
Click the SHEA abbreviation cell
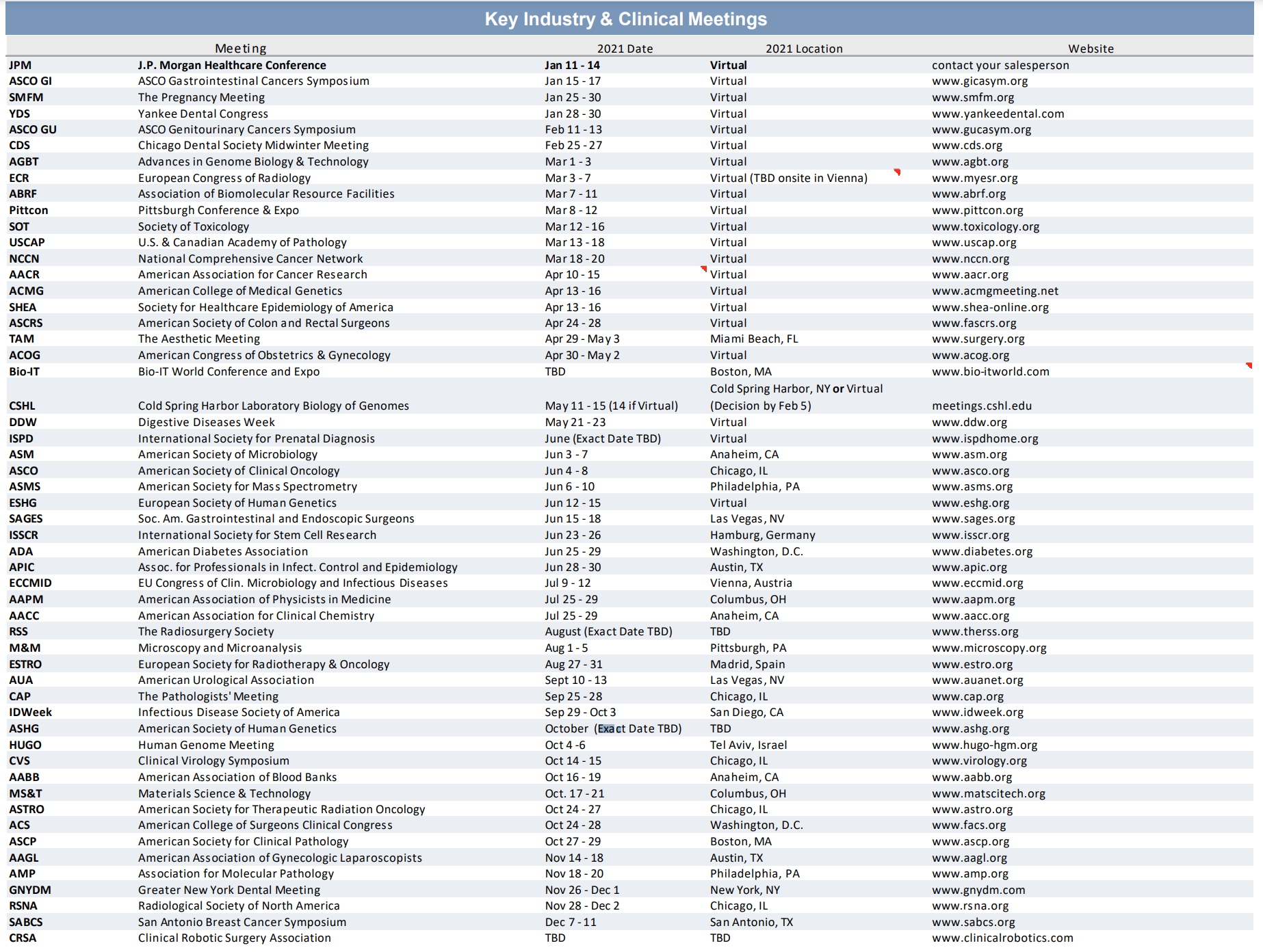(x=23, y=308)
